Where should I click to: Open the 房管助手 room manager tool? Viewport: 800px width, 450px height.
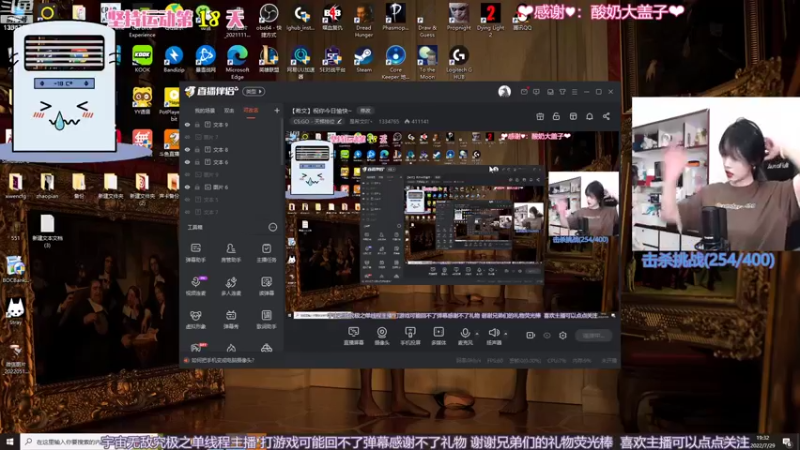tap(231, 253)
